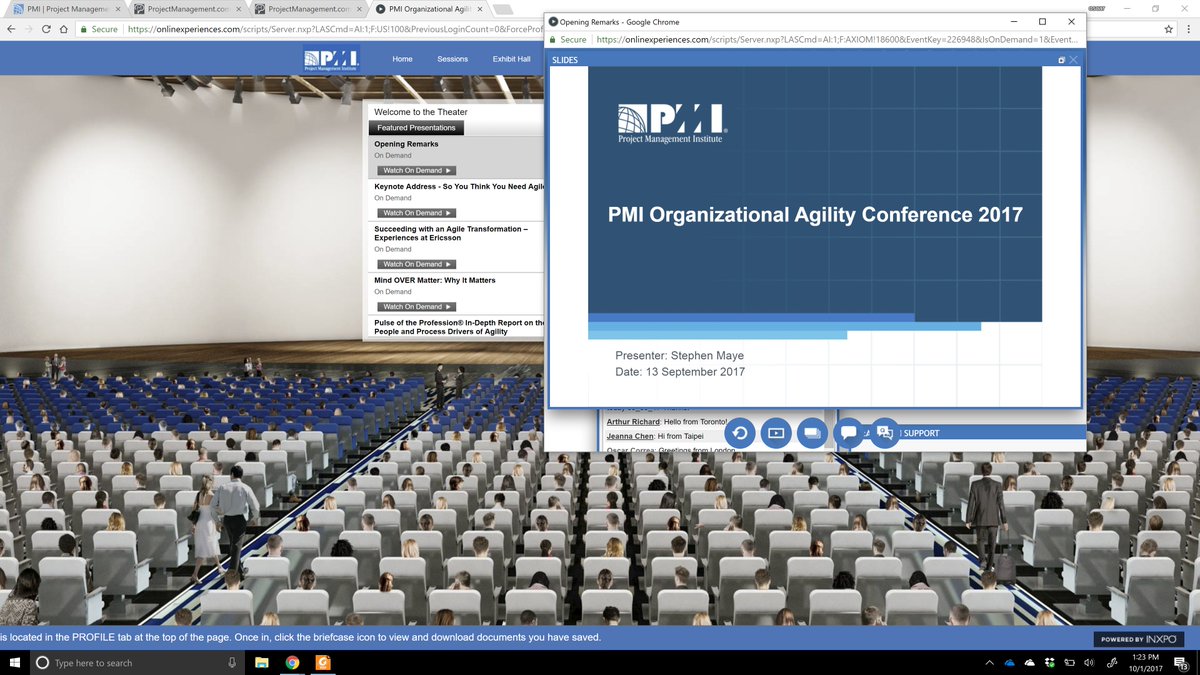Click the browser home icon
Screen dimensions: 1200x675
[65, 30]
